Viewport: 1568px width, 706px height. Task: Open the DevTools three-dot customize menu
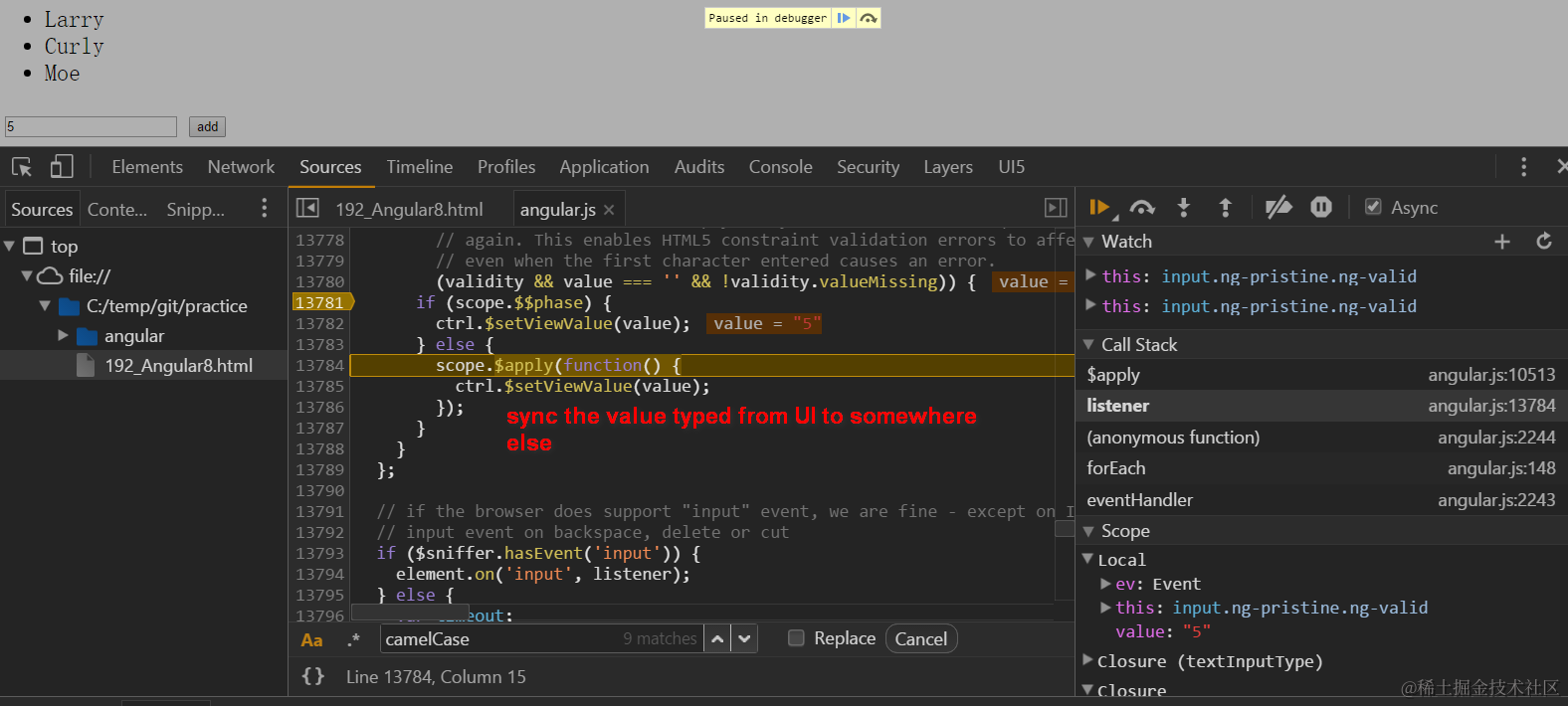[x=1523, y=167]
